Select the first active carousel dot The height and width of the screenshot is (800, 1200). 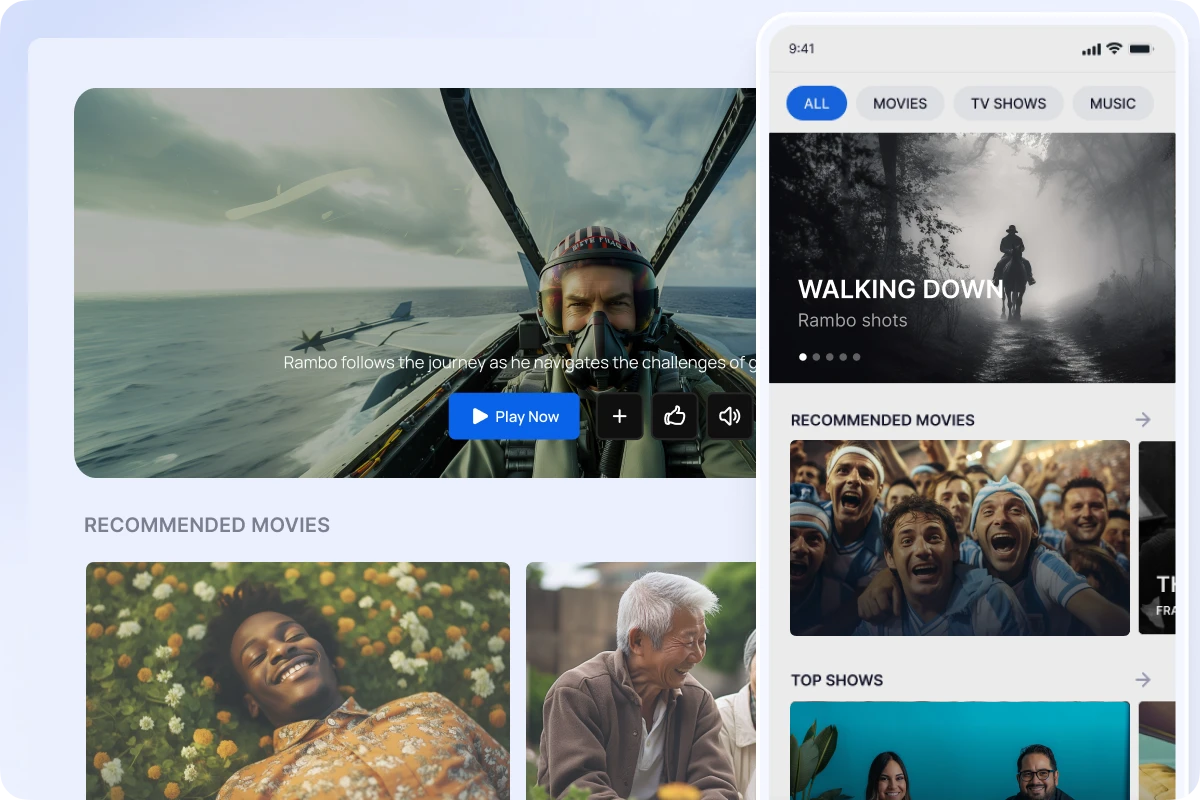[803, 357]
